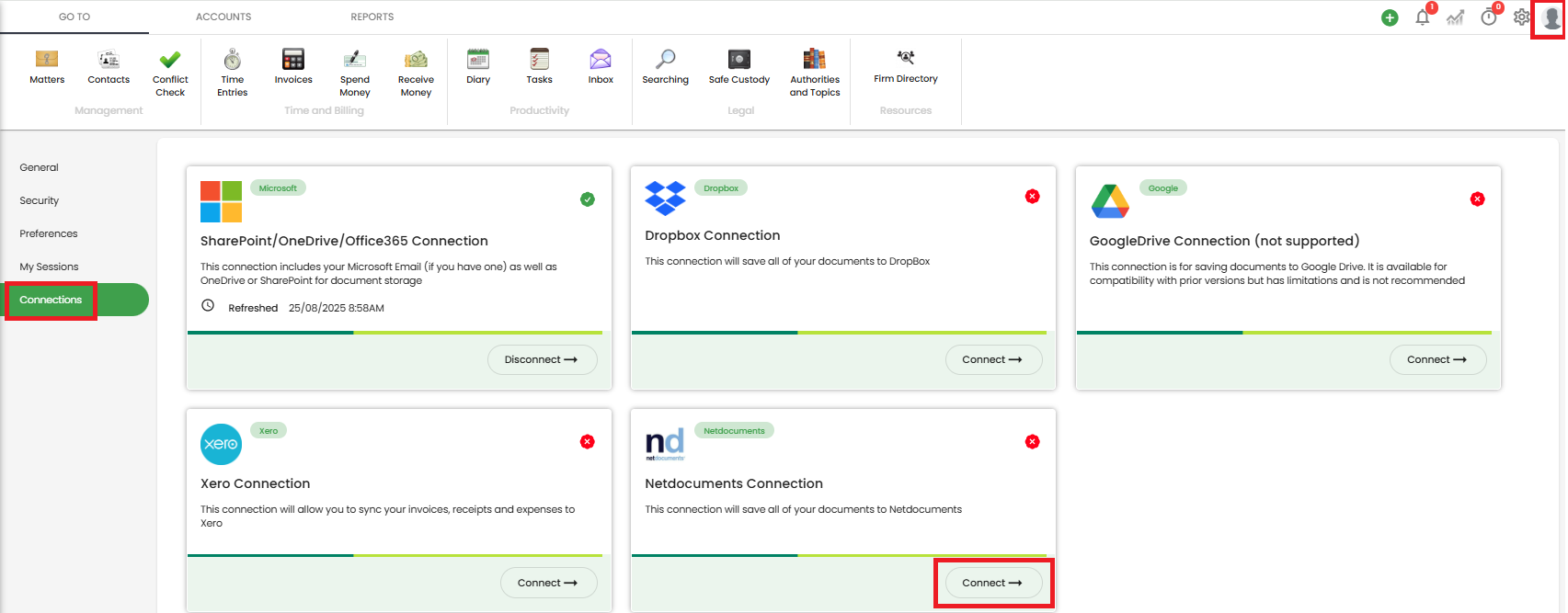This screenshot has width=1568, height=613.
Task: Switch to the ACCOUNTS tab
Action: (x=223, y=17)
